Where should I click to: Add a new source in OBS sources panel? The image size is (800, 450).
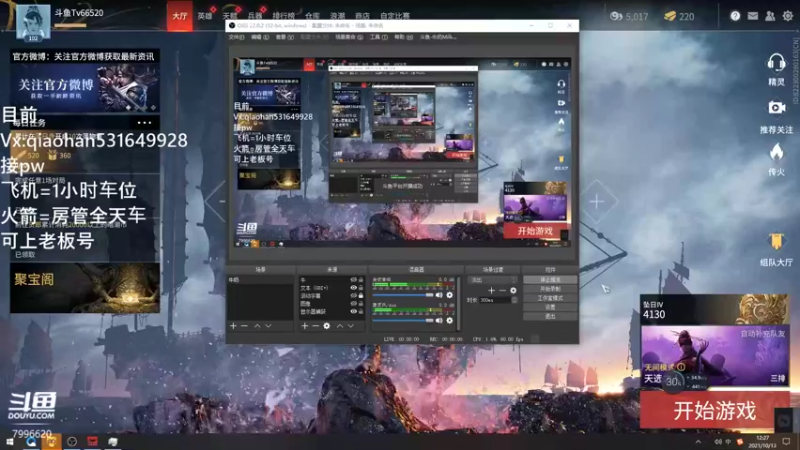305,326
